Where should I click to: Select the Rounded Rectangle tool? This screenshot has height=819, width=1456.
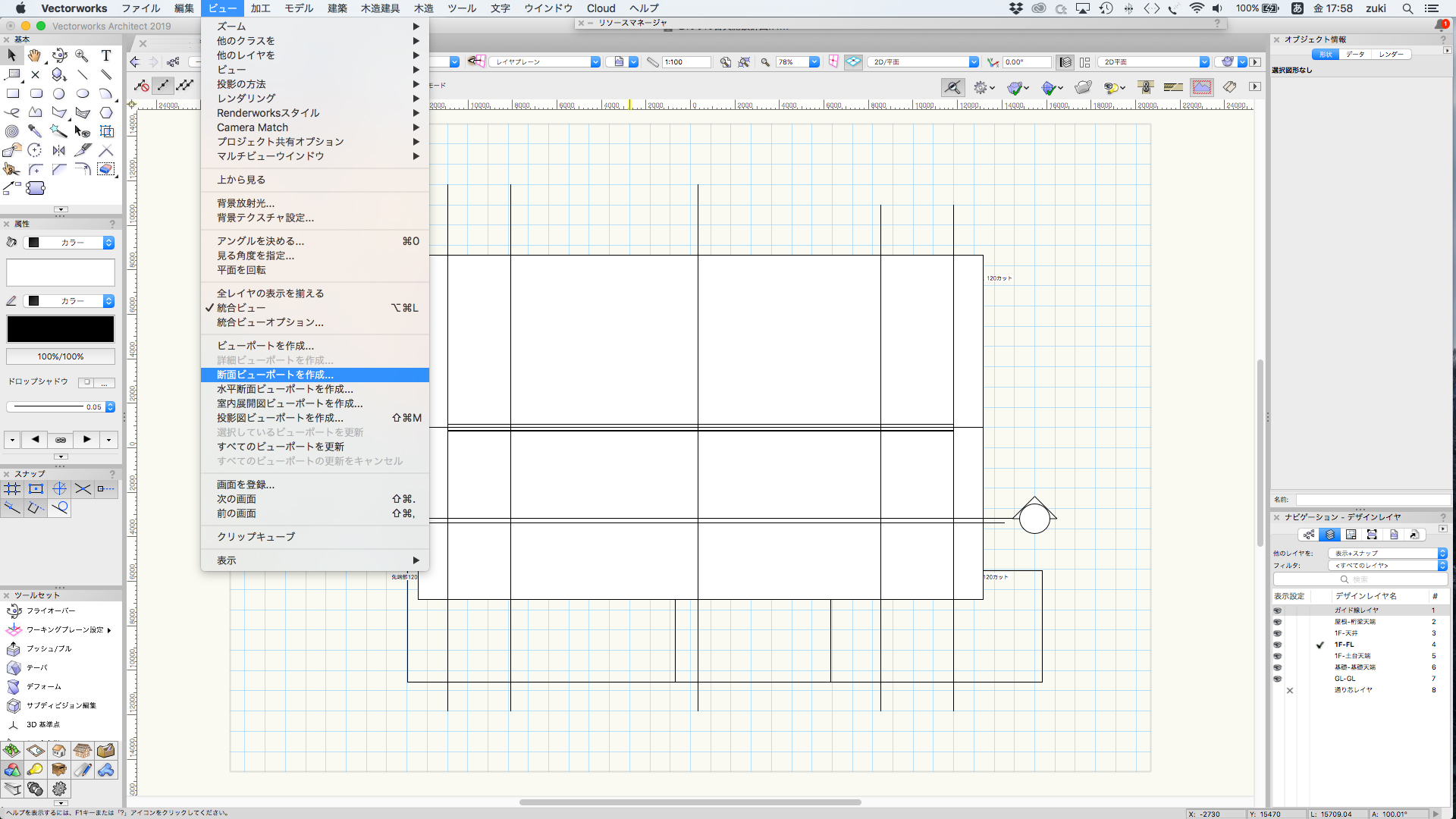pyautogui.click(x=36, y=93)
